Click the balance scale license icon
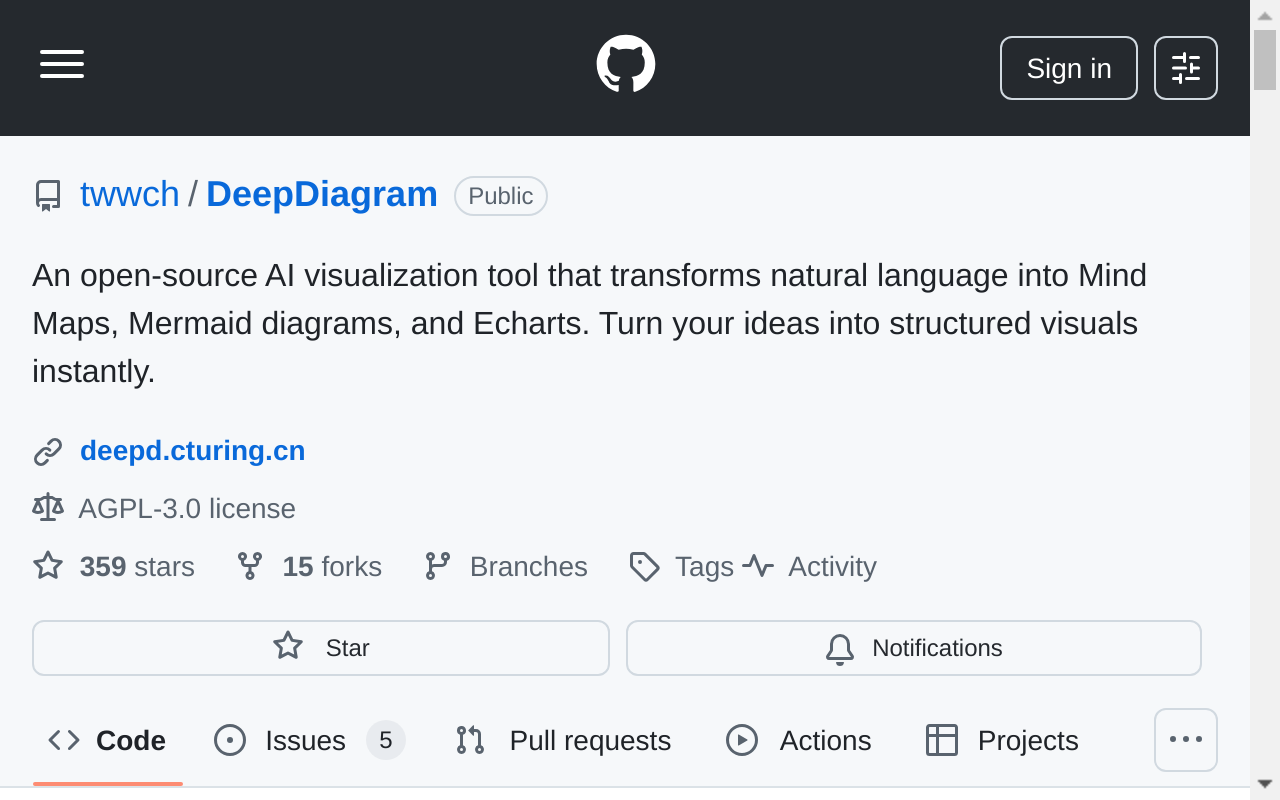 (47, 508)
